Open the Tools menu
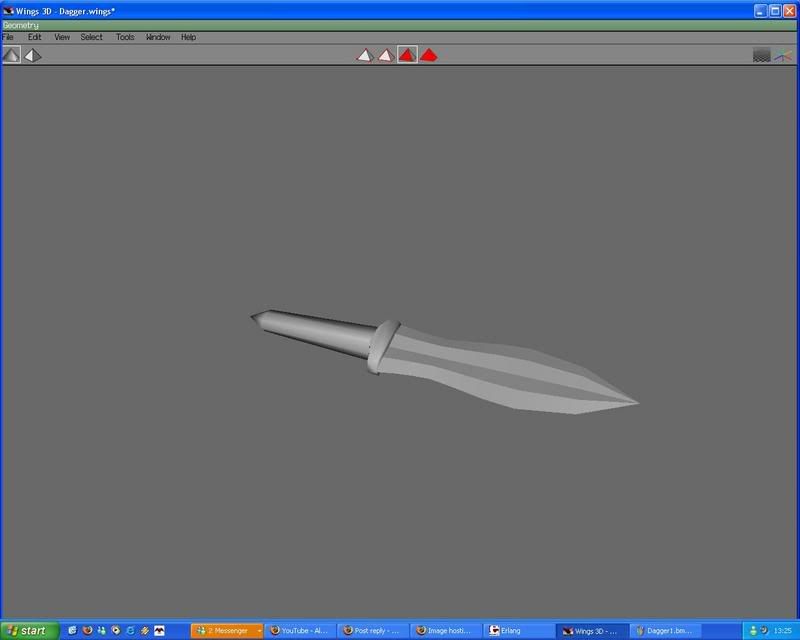The width and height of the screenshot is (800, 640). [x=124, y=36]
